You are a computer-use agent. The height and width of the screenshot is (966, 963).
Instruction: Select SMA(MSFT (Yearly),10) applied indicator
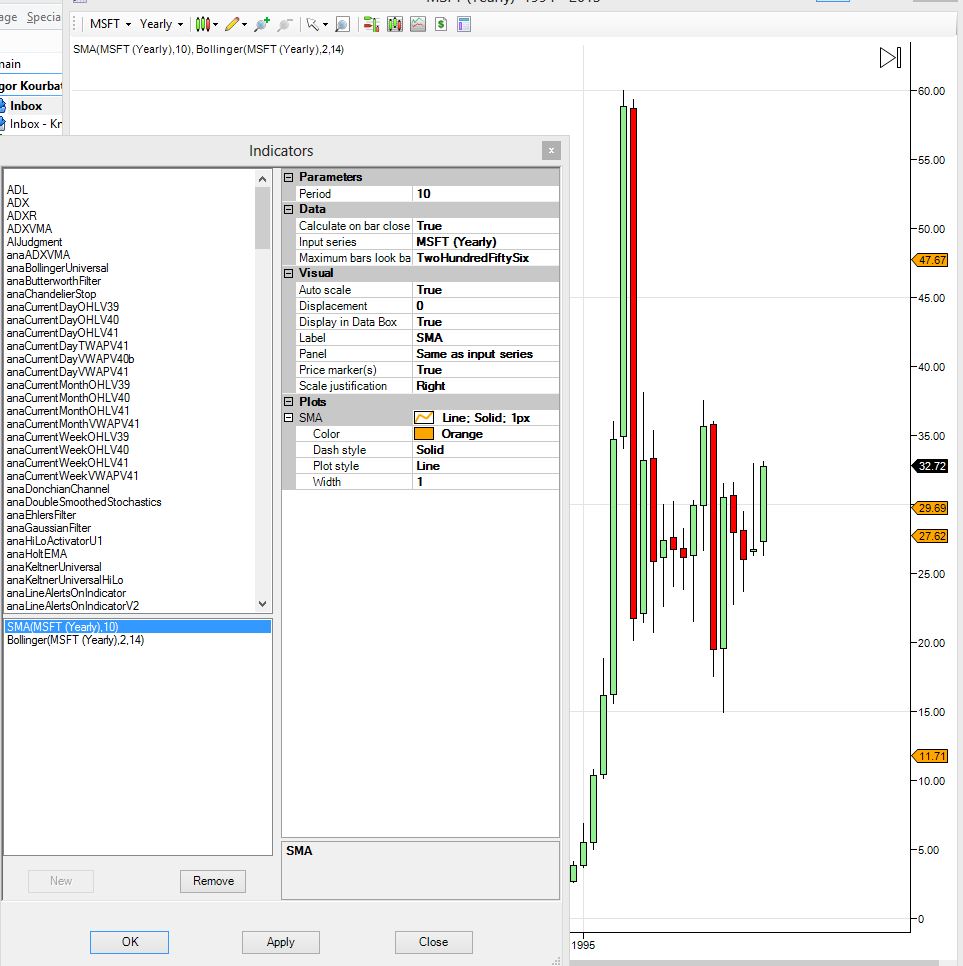[x=137, y=627]
